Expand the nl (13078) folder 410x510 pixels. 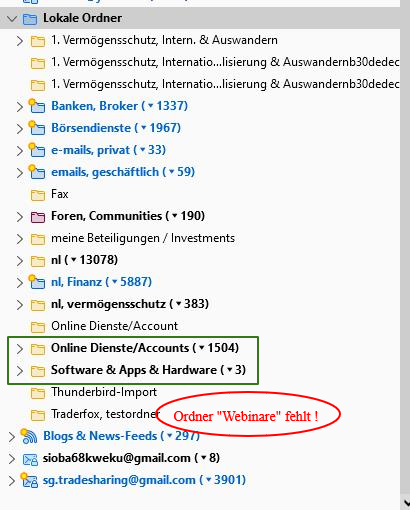point(20,261)
